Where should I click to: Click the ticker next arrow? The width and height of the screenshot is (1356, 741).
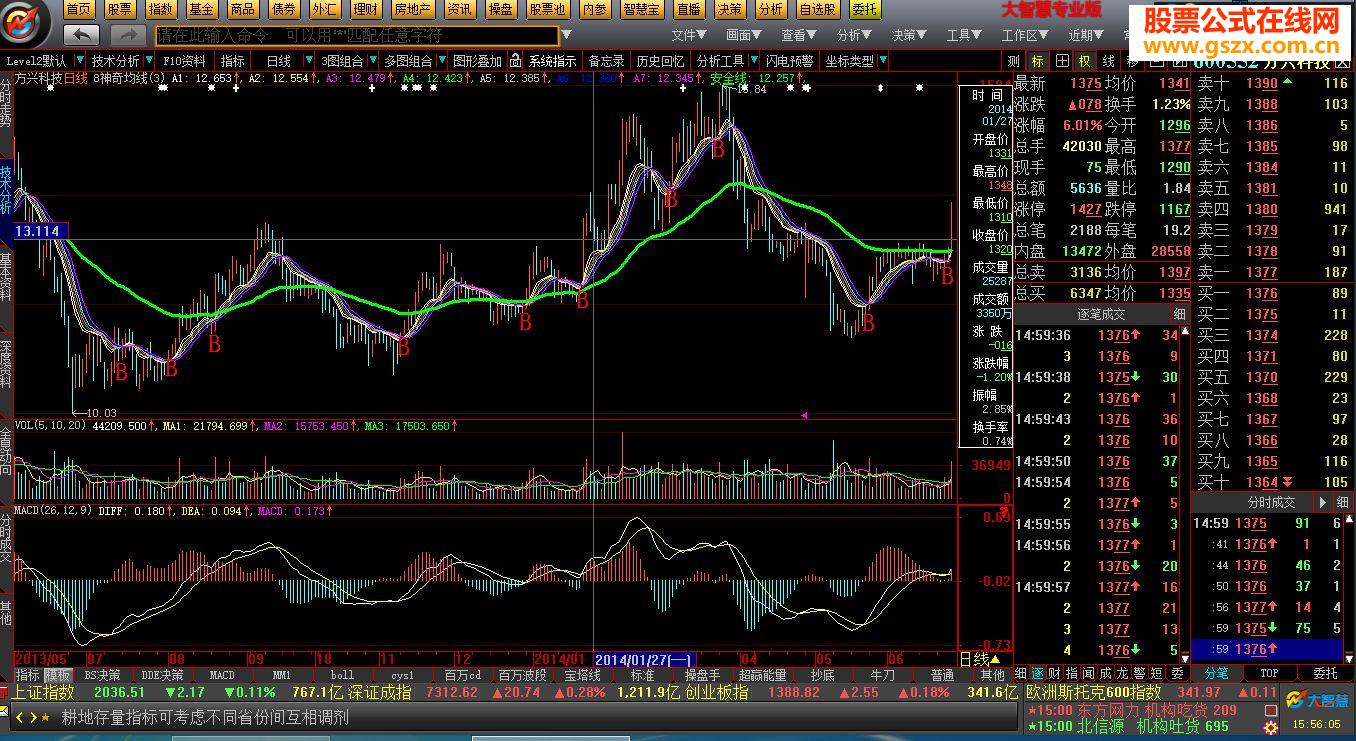coord(32,717)
